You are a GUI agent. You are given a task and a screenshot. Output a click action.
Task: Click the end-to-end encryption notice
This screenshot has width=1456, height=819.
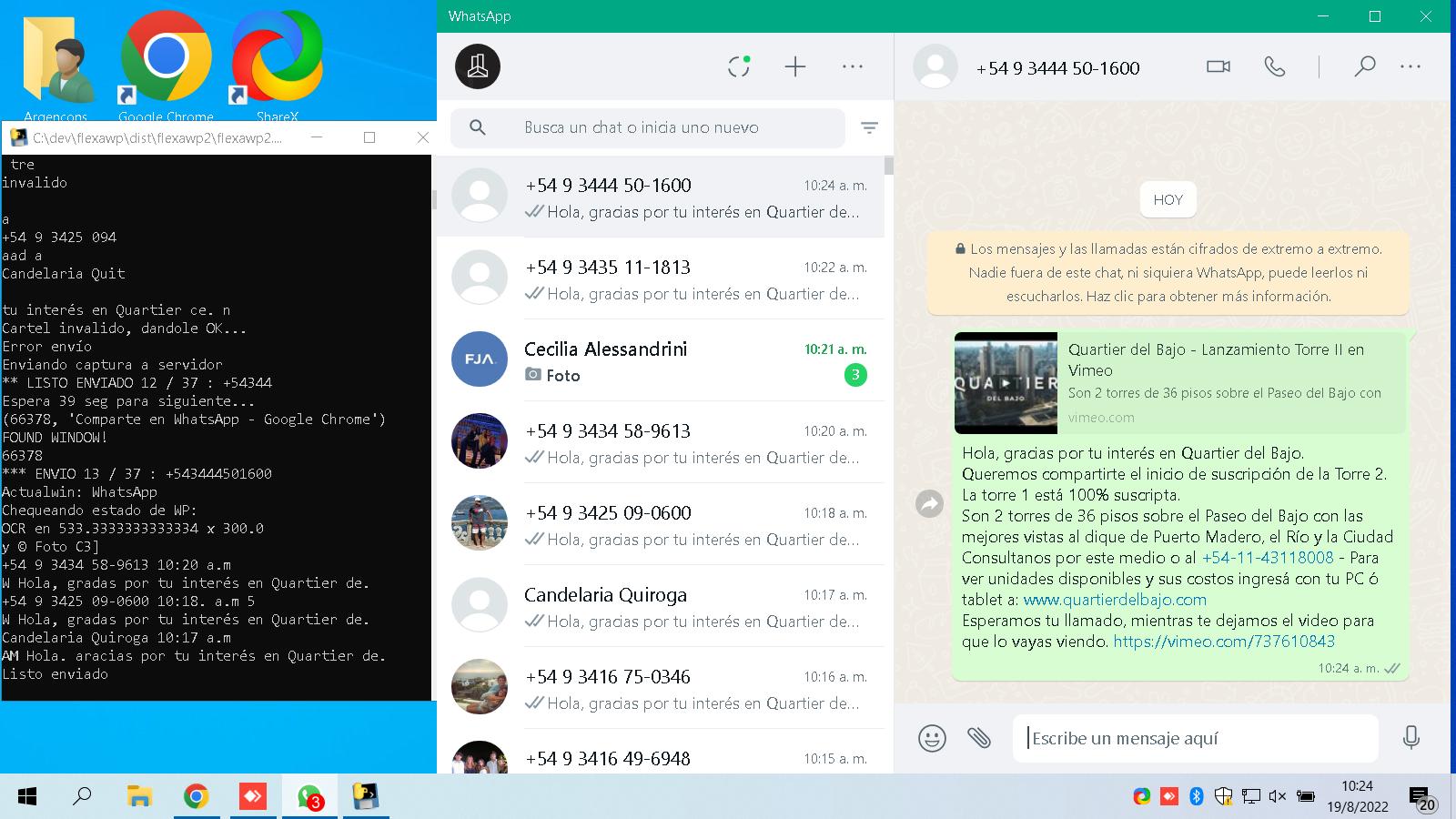tap(1168, 273)
